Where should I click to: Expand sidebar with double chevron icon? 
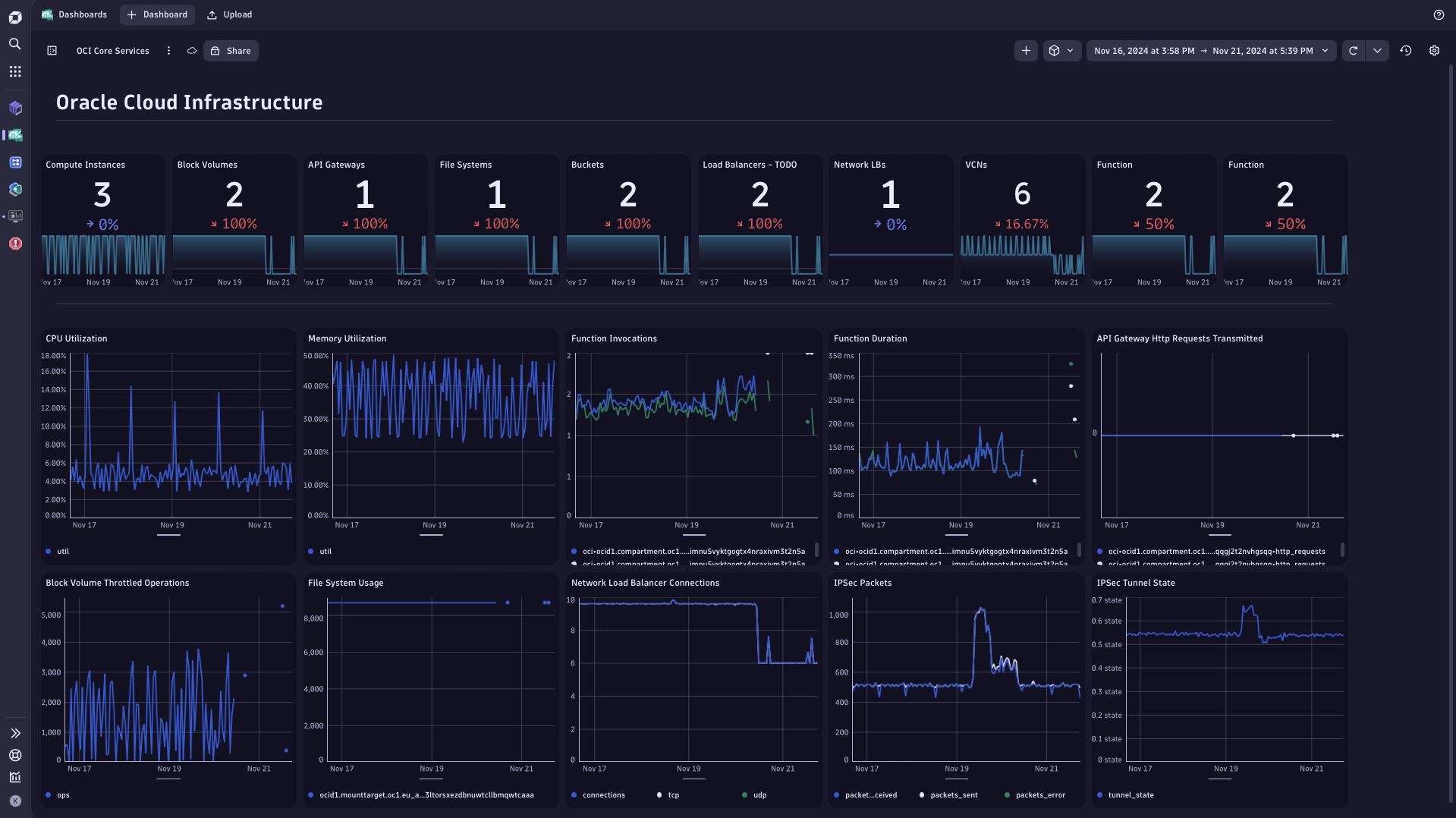click(x=15, y=733)
